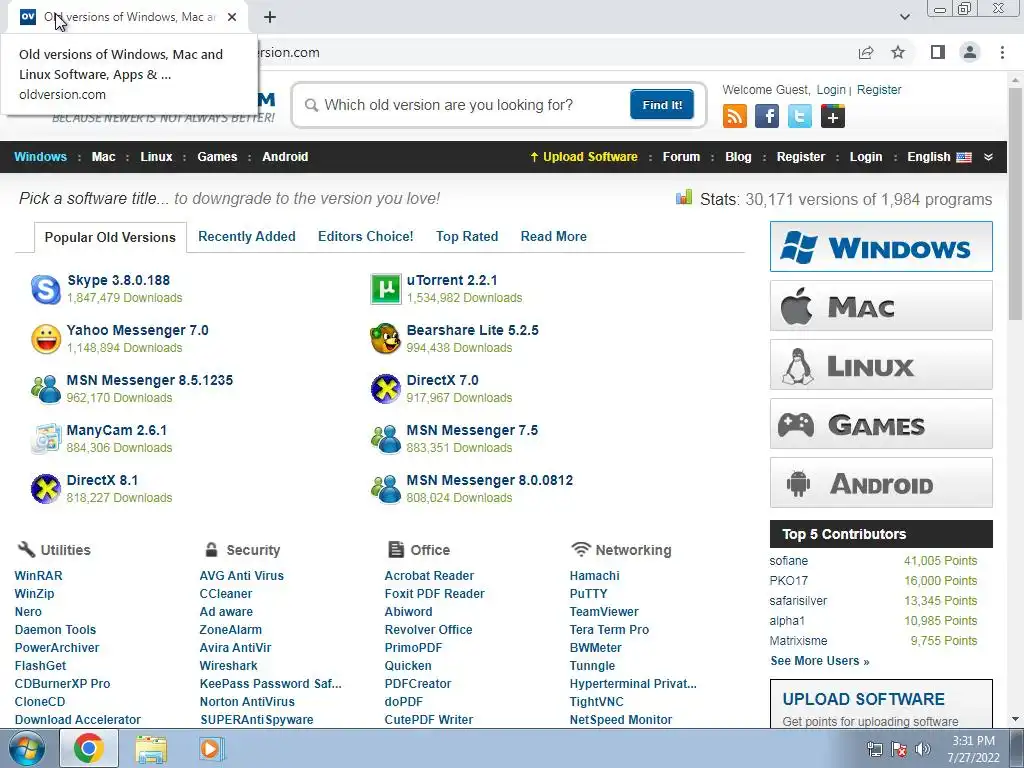1024x768 pixels.
Task: Click the large Games platform button
Action: click(881, 424)
